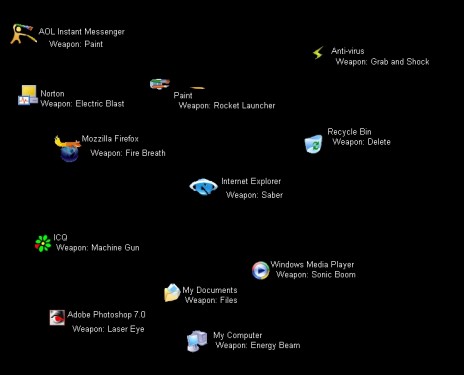Select "Weapon: Delete" text
The width and height of the screenshot is (464, 375).
tap(361, 142)
